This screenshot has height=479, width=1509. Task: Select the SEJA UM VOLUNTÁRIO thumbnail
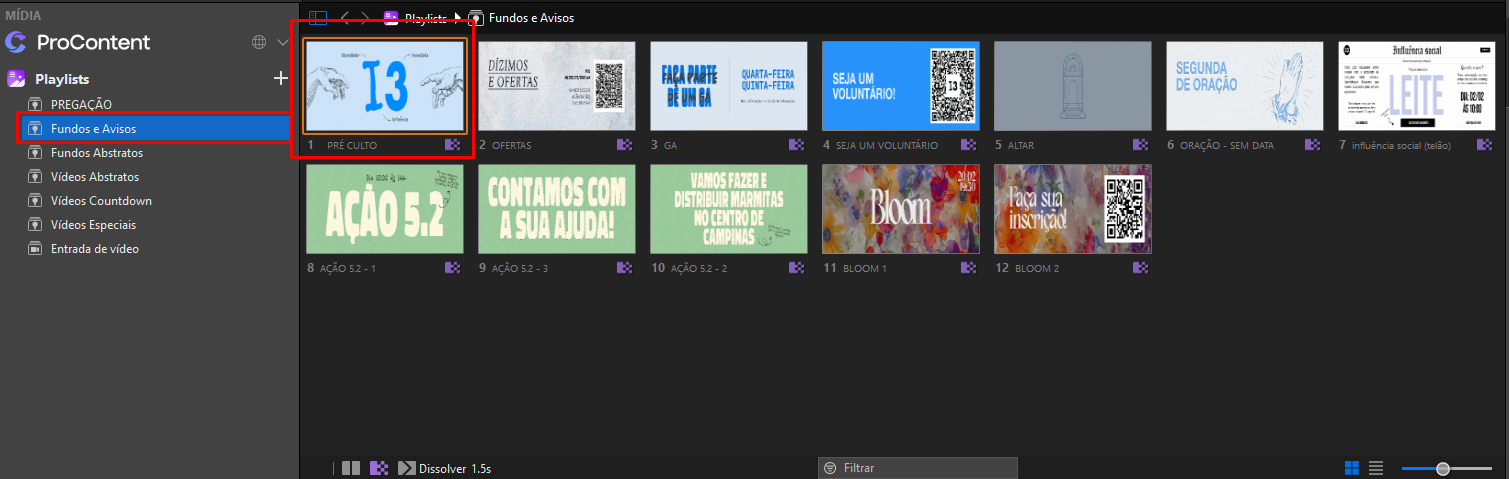pyautogui.click(x=901, y=86)
